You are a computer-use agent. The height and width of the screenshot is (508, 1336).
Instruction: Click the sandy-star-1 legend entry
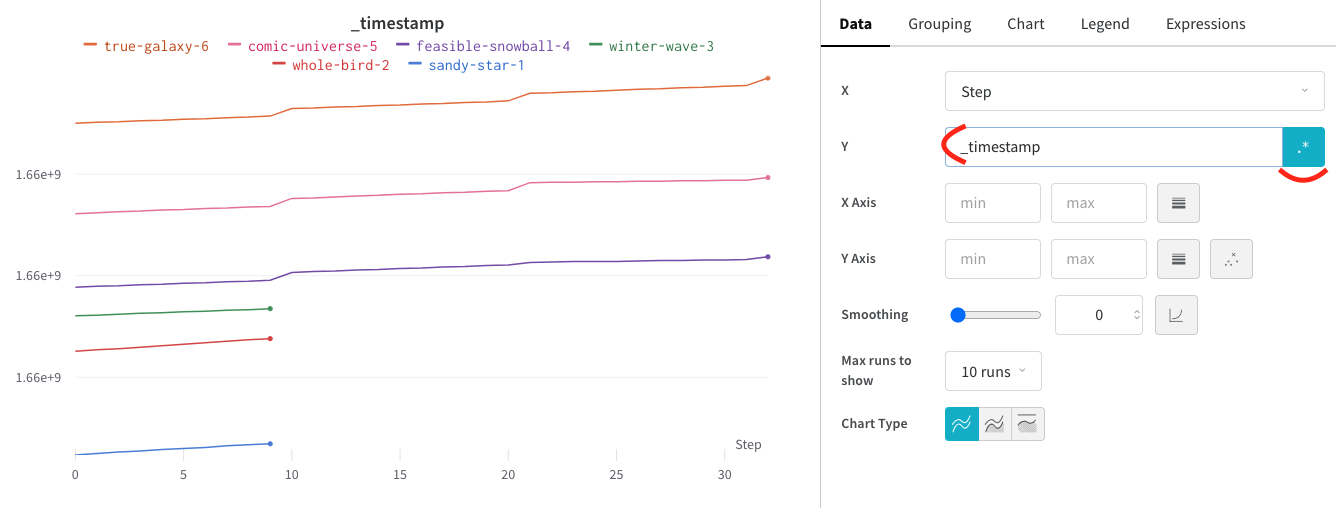pyautogui.click(x=466, y=66)
